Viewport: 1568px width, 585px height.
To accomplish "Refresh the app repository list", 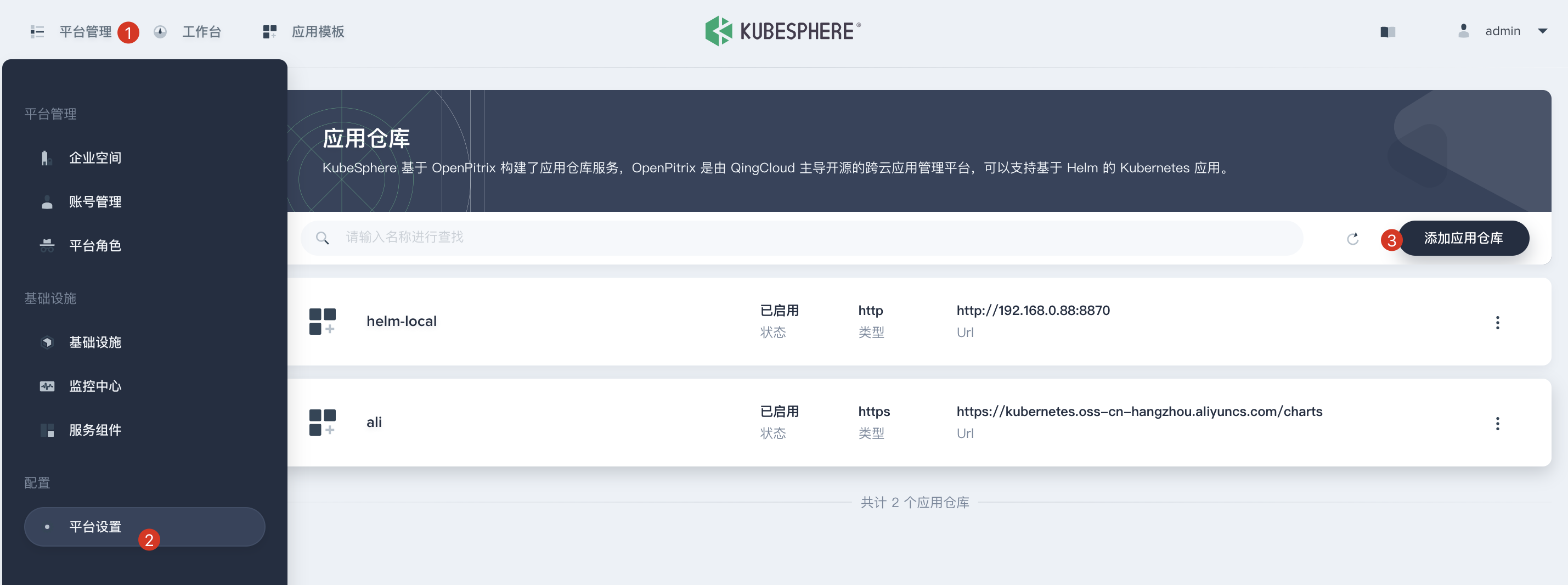I will (1352, 239).
